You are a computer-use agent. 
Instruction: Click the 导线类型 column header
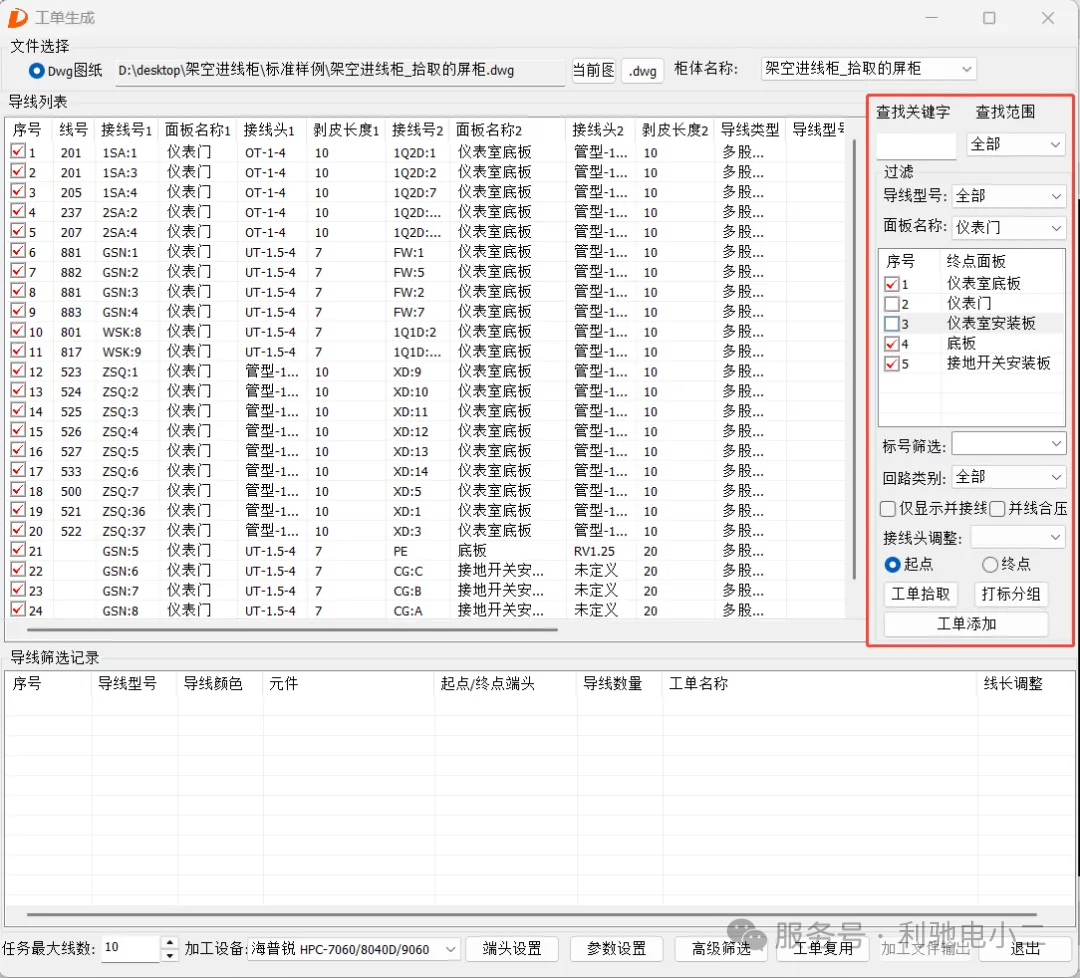point(749,129)
